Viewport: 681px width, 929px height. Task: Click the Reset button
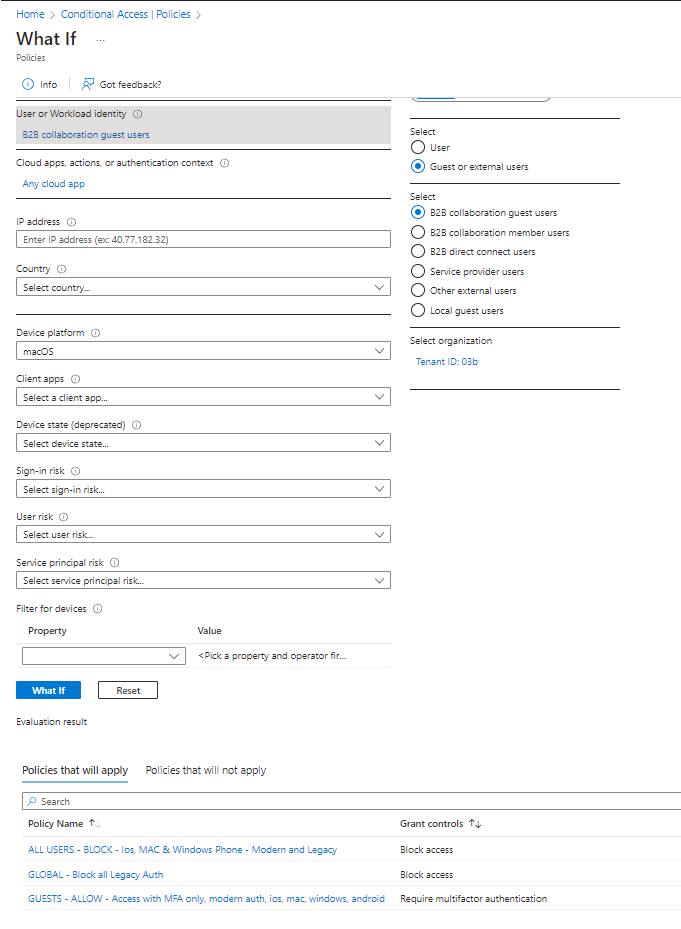tap(128, 690)
